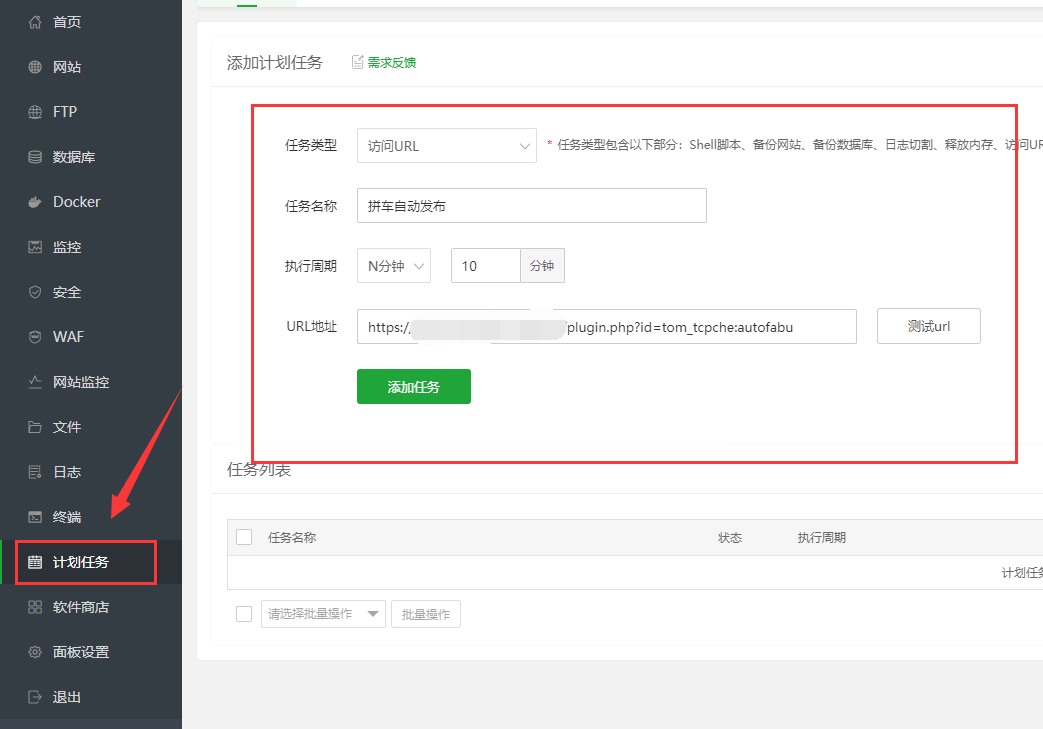Click the minutes field showing 10
The image size is (1043, 729).
click(x=486, y=265)
